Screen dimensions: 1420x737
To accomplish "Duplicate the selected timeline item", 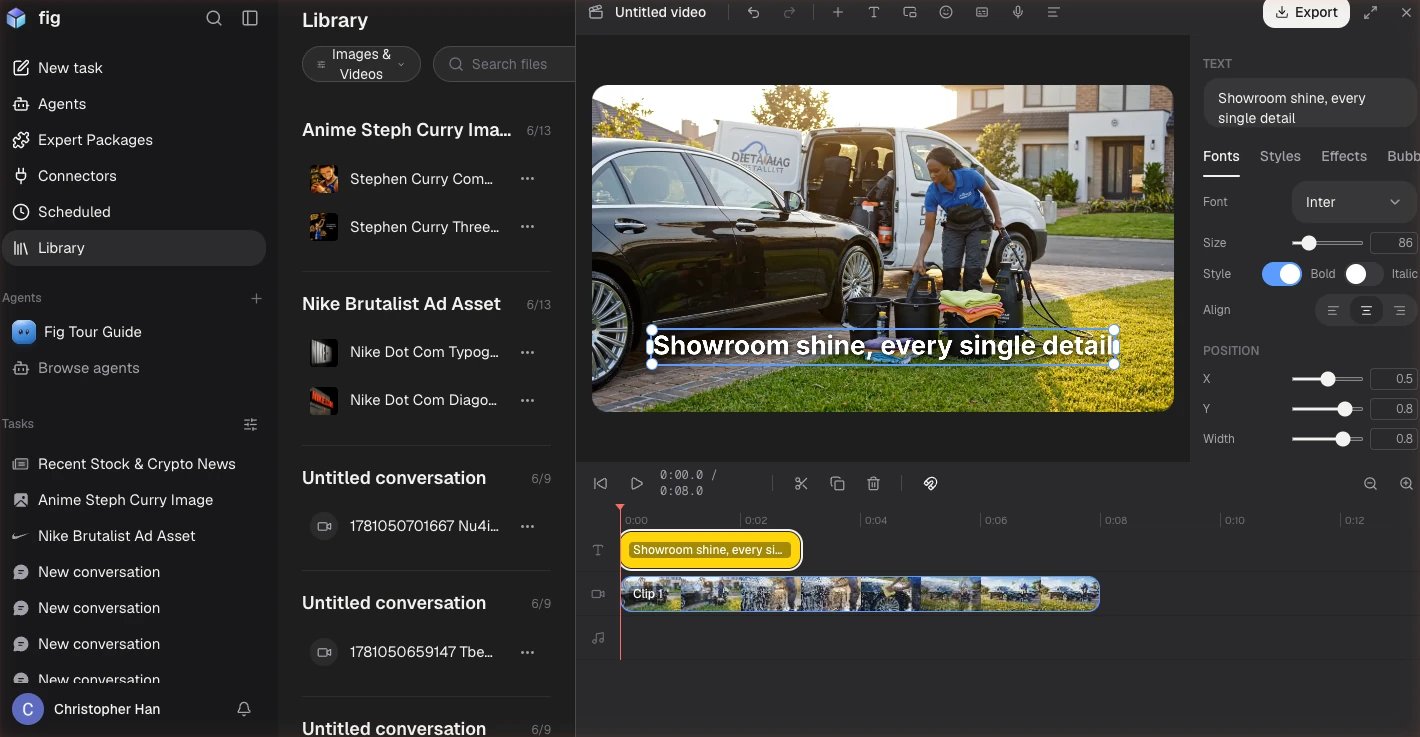I will (x=837, y=483).
